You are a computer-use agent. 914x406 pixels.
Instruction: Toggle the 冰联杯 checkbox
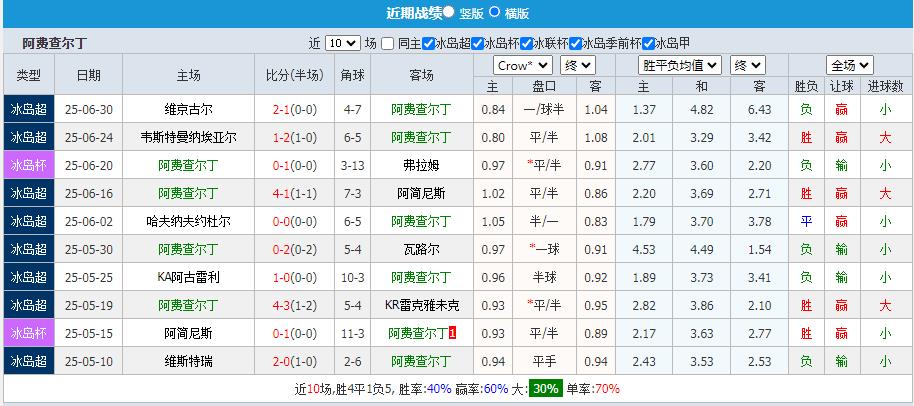[527, 43]
